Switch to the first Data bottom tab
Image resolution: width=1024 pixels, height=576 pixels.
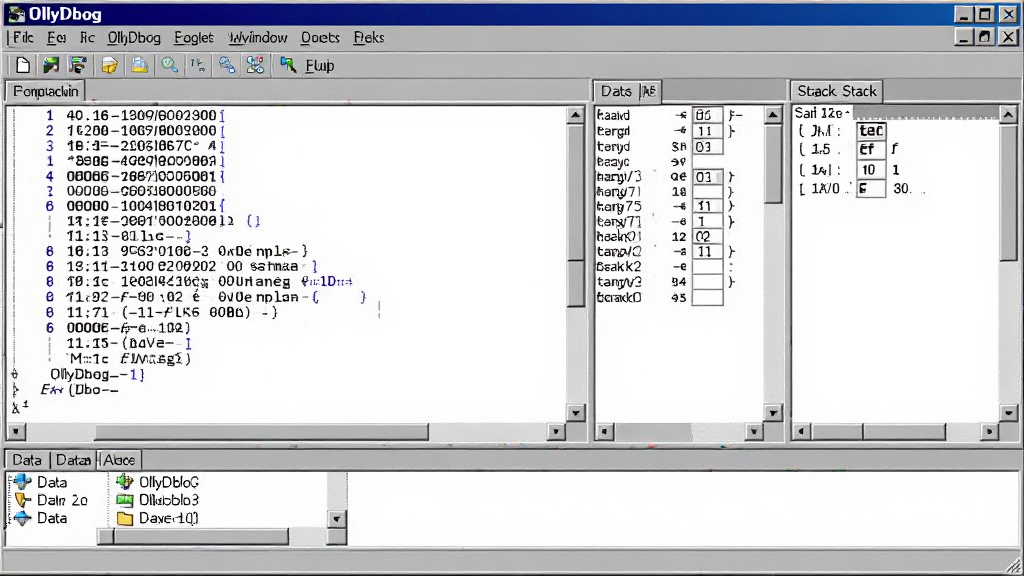(x=27, y=460)
